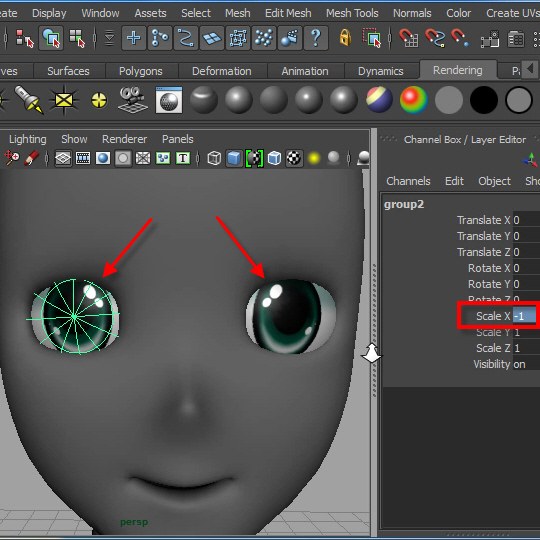Enable Snap to grids magnet icon
This screenshot has height=540, width=540.
point(409,38)
